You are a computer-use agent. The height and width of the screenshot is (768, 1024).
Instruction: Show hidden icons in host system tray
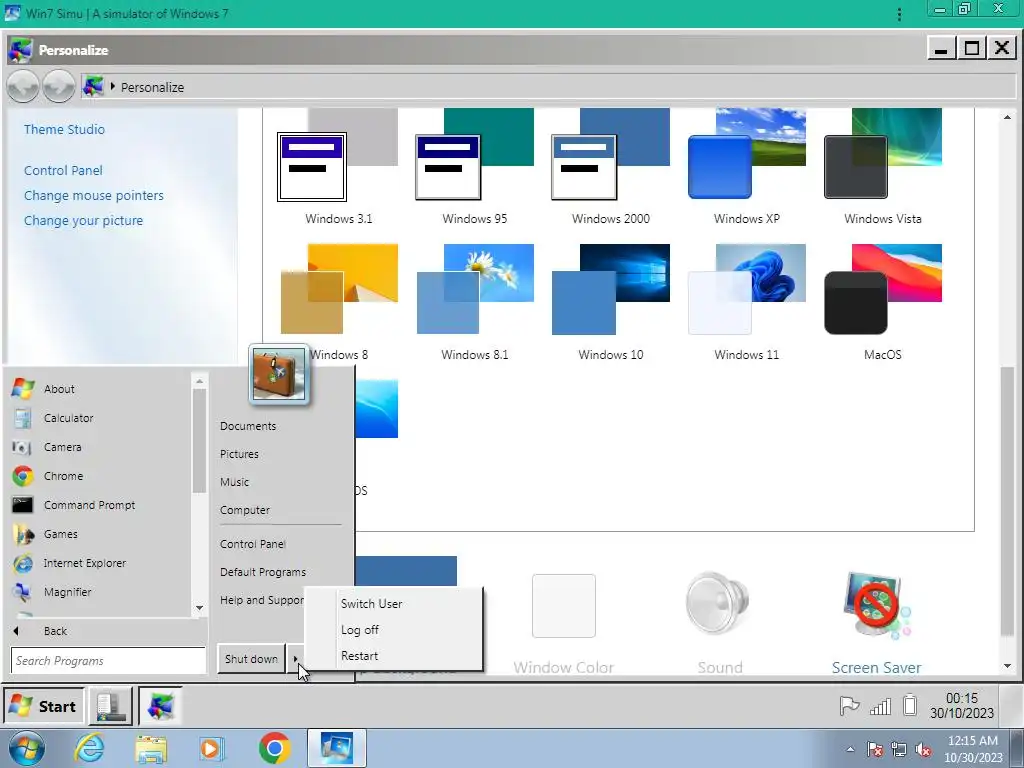tap(850, 750)
